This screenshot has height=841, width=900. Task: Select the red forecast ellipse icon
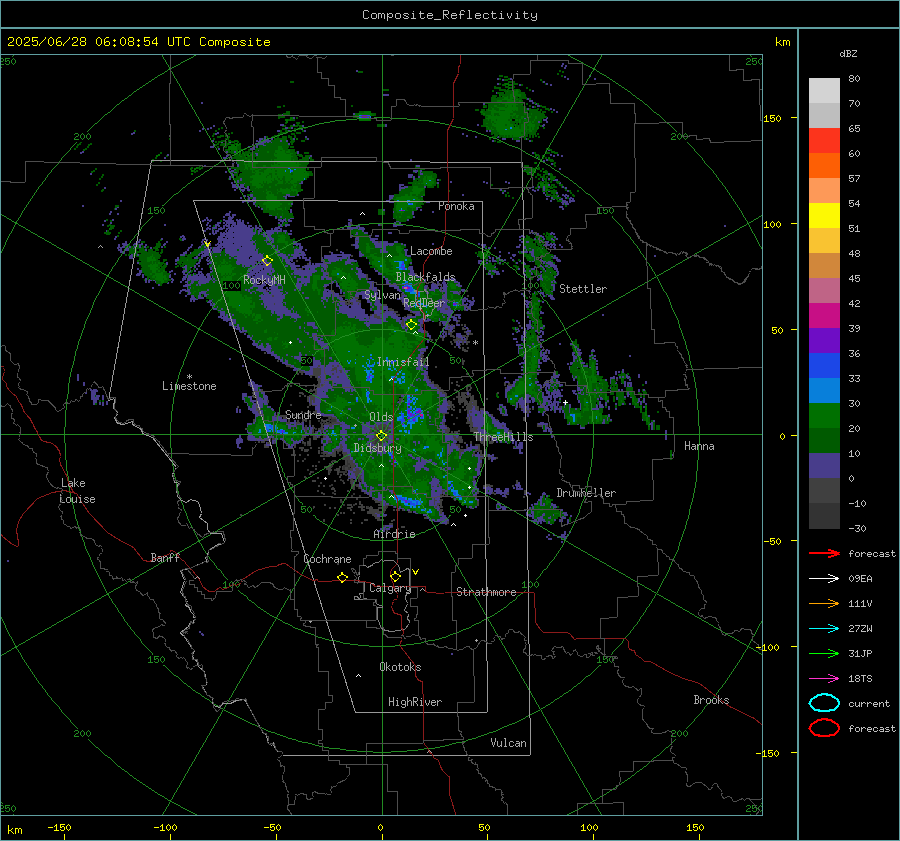[x=824, y=728]
